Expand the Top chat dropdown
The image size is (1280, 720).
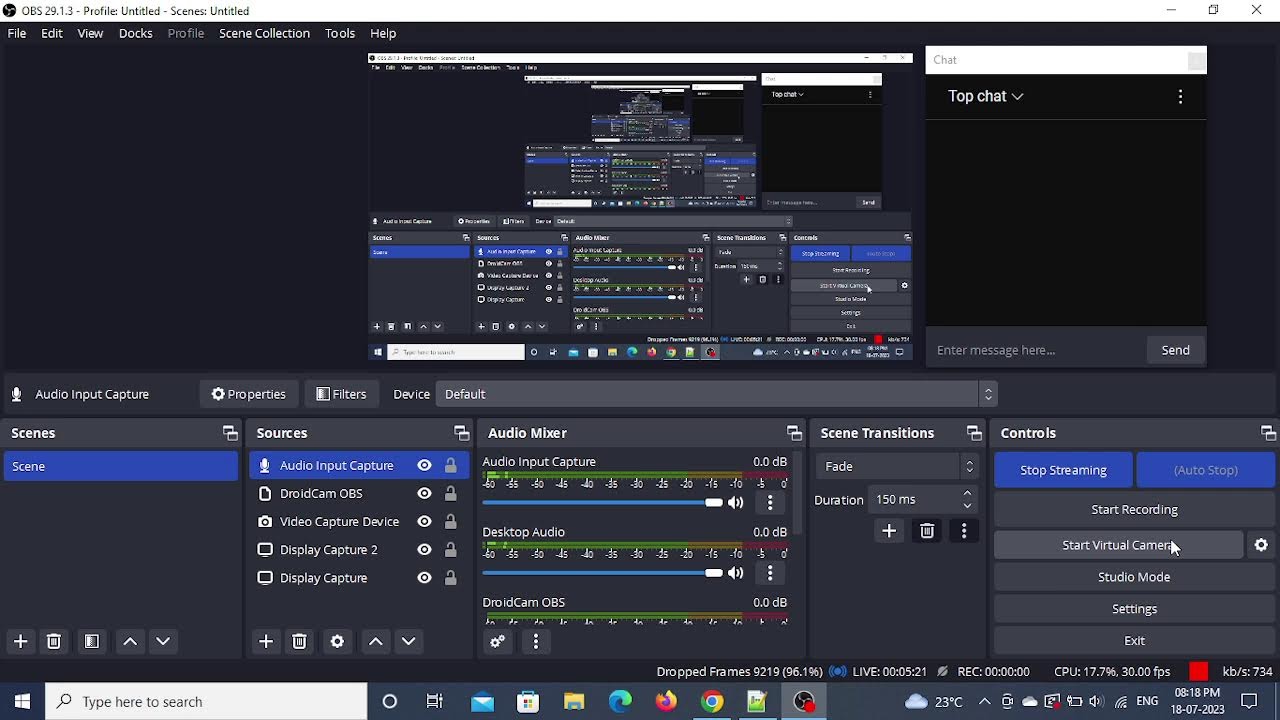point(986,96)
